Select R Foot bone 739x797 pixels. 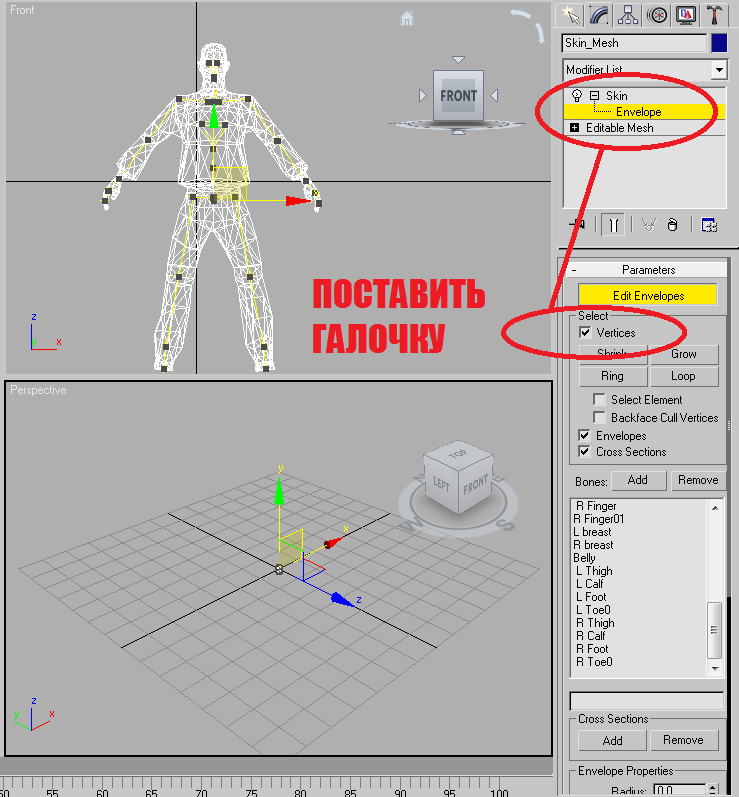[592, 649]
